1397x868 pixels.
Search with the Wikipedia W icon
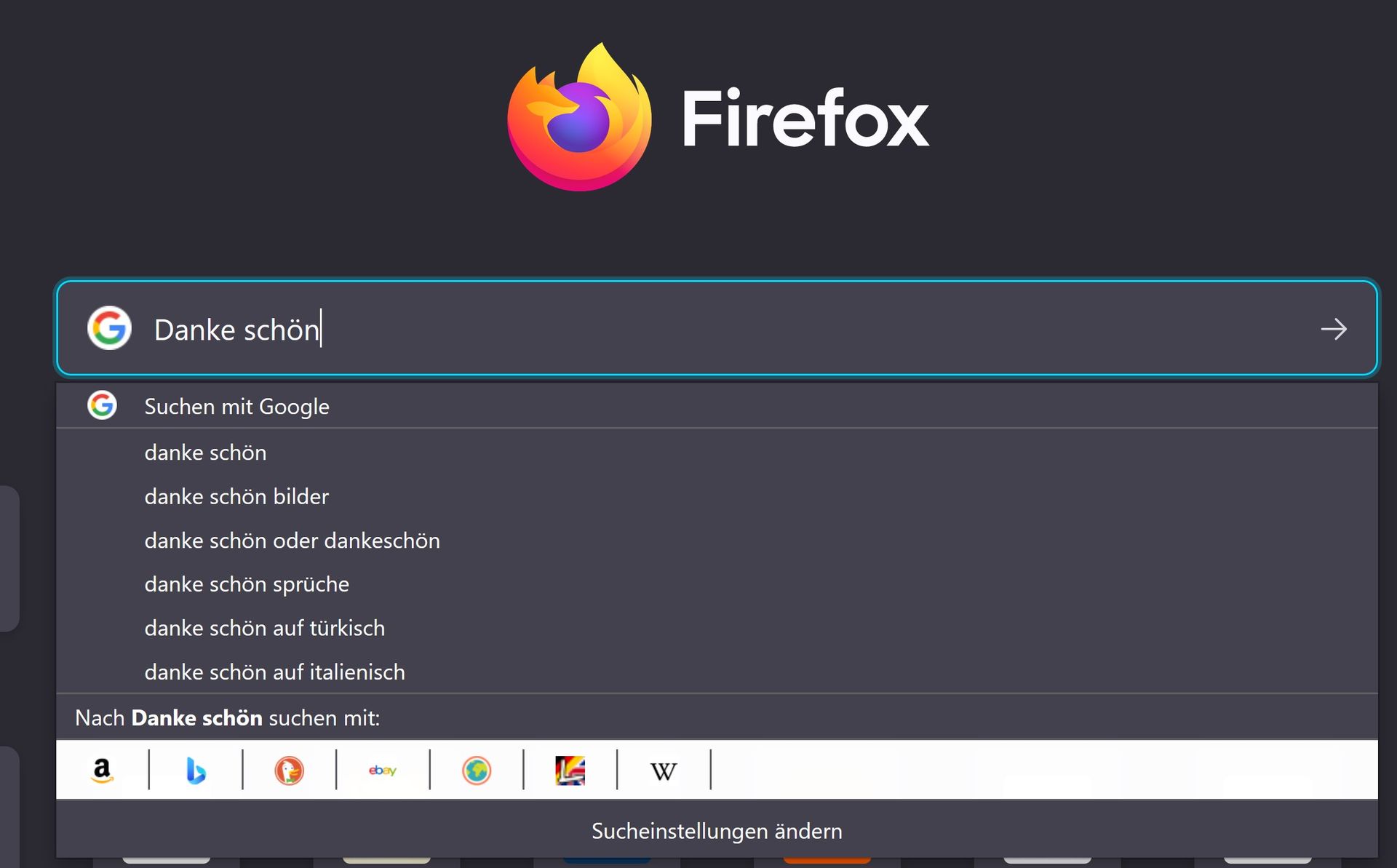click(x=664, y=771)
